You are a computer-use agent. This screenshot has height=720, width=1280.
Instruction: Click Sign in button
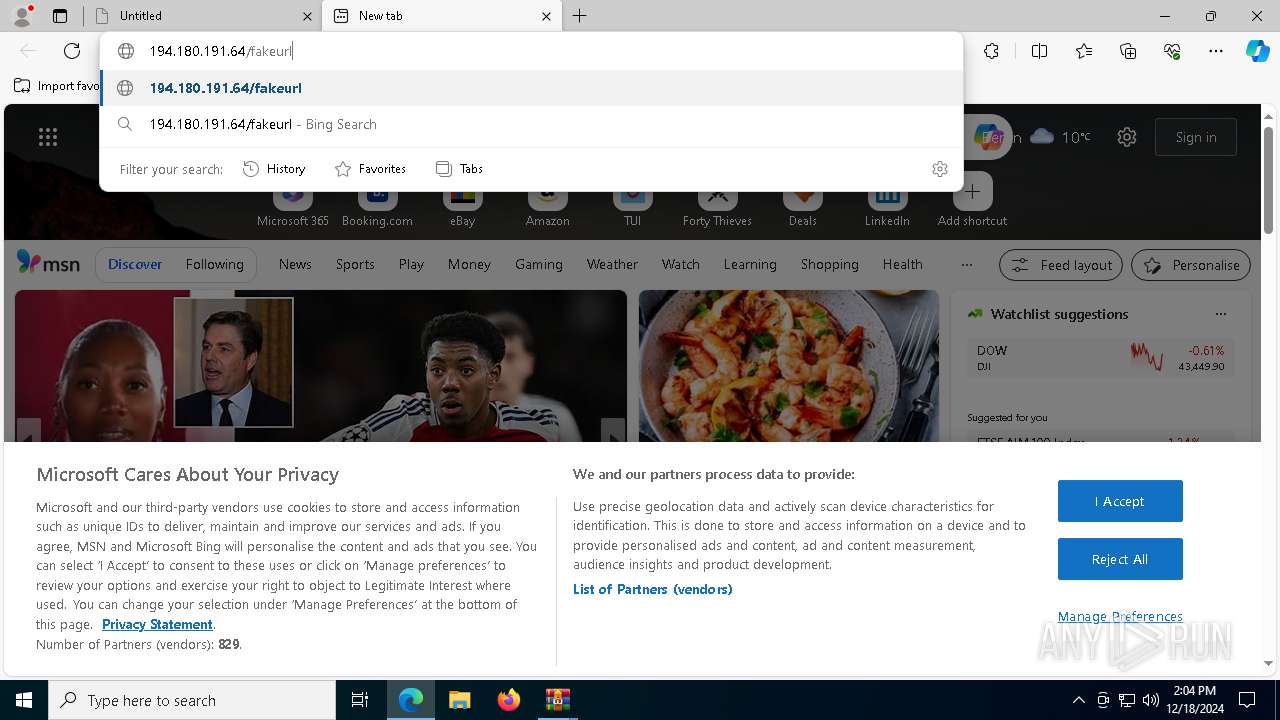pos(1196,137)
